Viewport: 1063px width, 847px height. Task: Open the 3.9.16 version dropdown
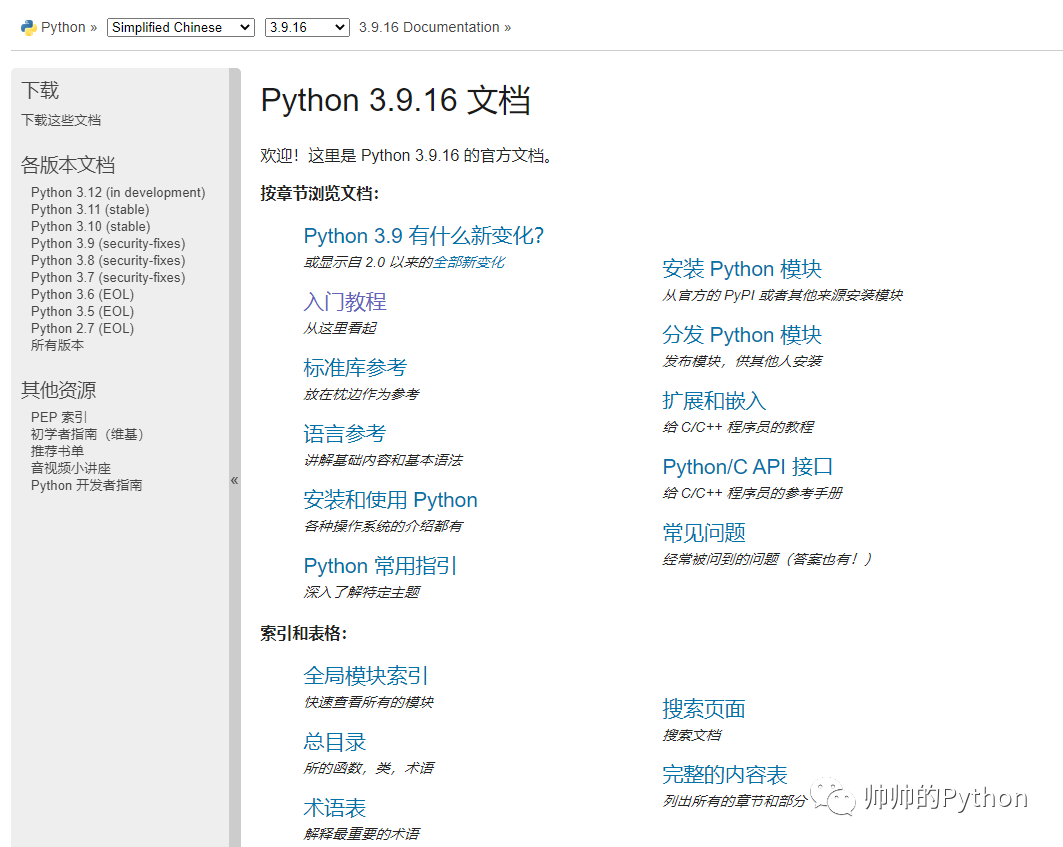[307, 27]
